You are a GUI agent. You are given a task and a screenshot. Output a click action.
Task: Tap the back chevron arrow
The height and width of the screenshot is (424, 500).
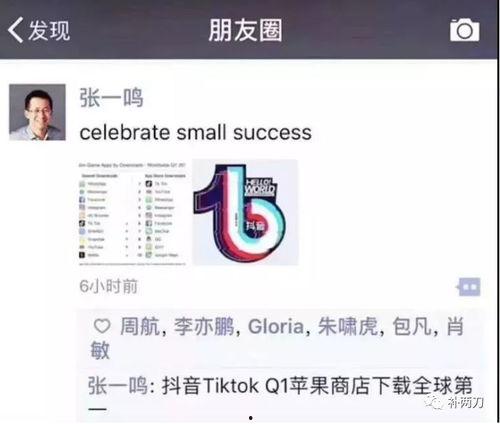coord(15,30)
